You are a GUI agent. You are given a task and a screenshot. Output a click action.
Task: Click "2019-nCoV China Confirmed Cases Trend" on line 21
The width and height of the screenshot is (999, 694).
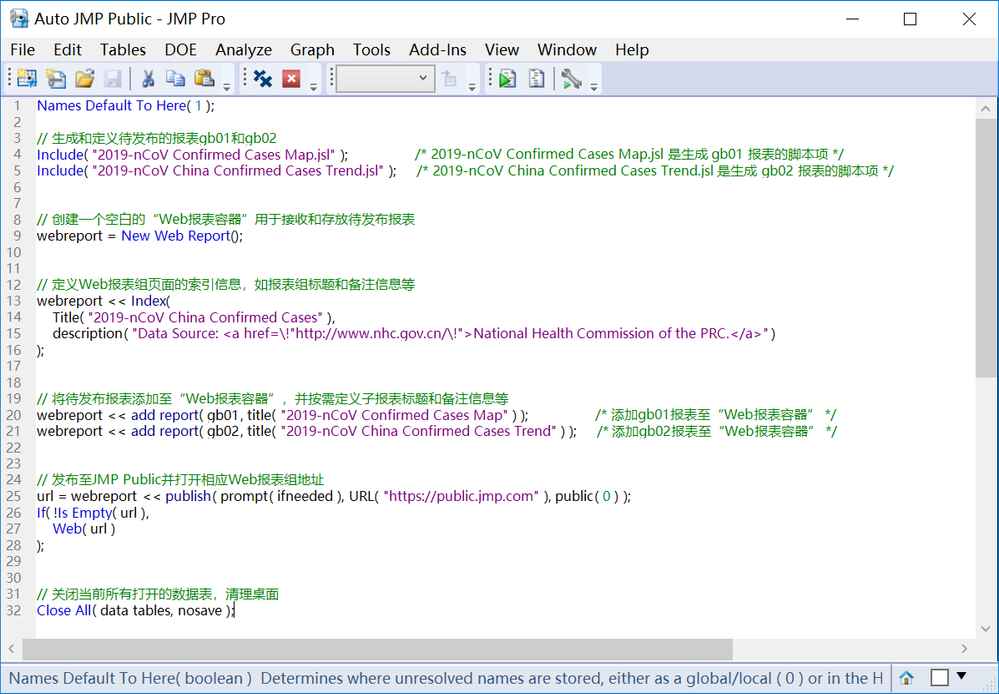(x=419, y=431)
